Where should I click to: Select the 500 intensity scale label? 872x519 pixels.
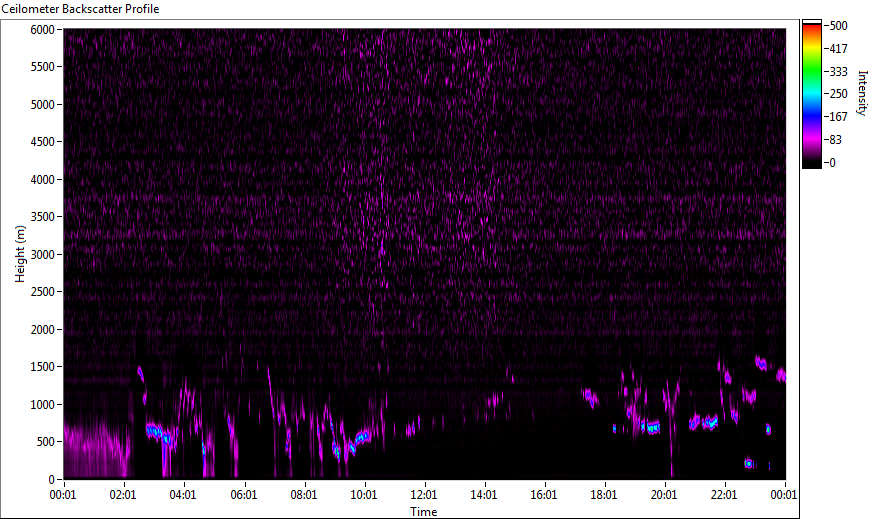(x=838, y=26)
